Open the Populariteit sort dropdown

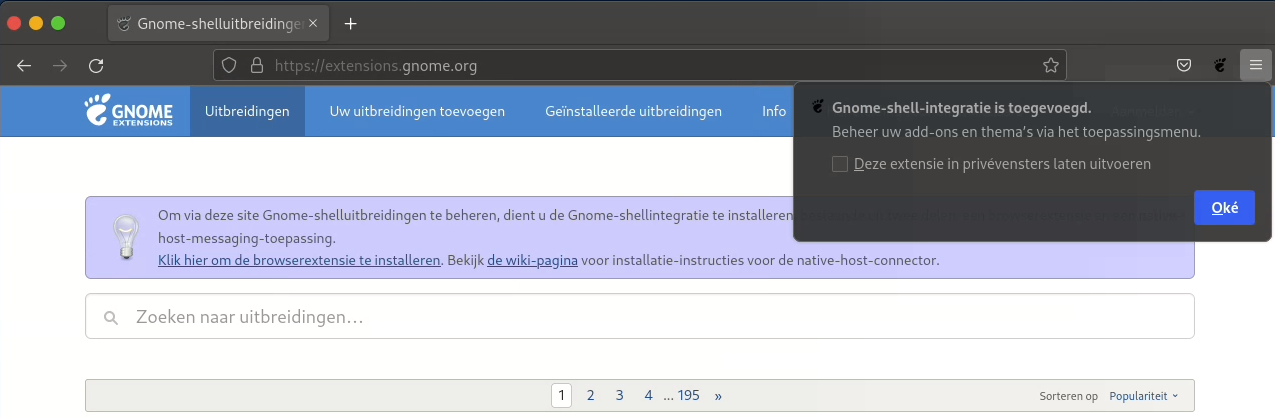coord(1143,396)
